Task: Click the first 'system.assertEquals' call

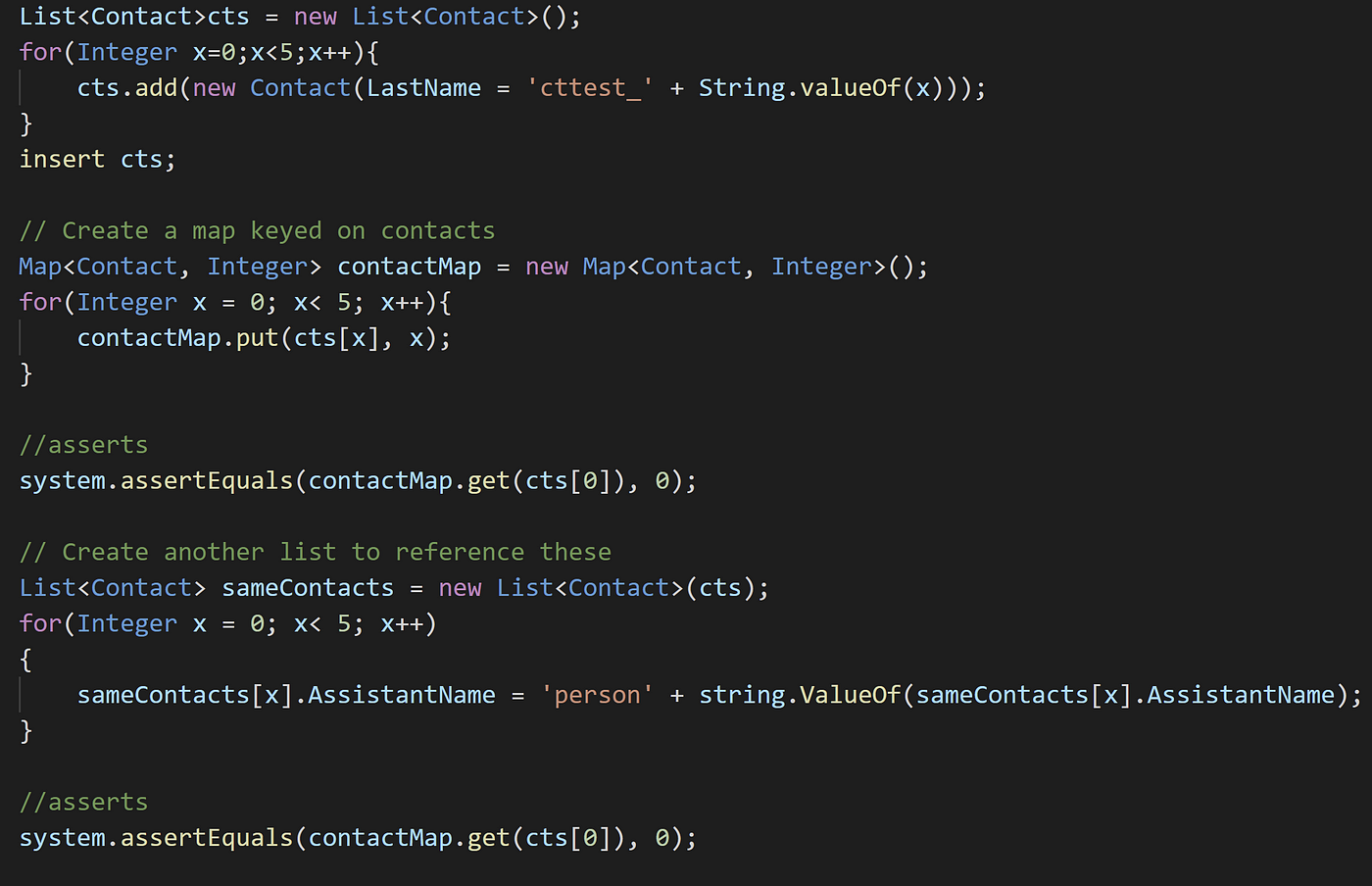Action: coord(157,481)
